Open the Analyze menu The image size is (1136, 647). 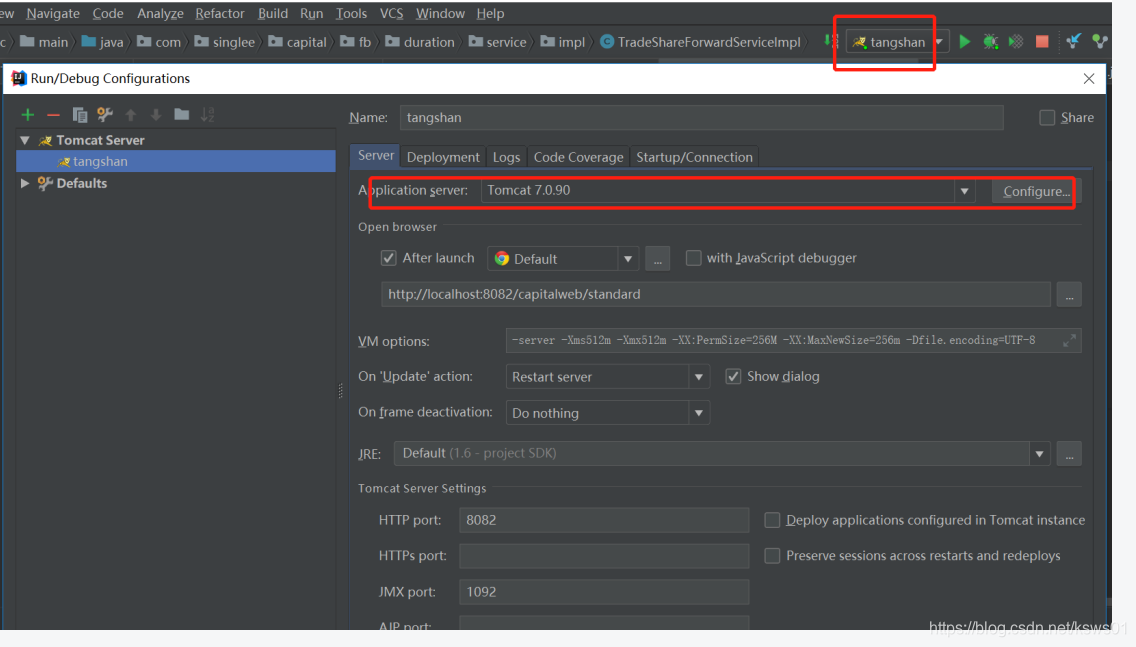(x=160, y=13)
